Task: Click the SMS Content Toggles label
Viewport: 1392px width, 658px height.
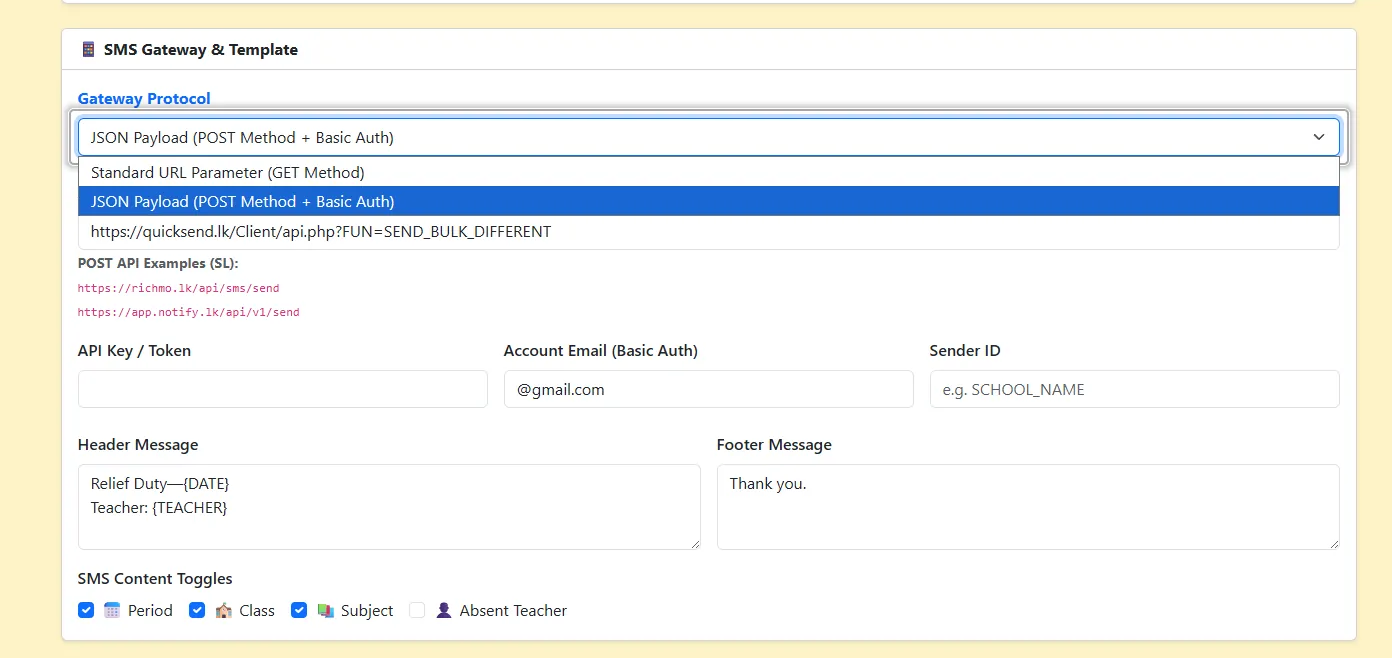Action: point(155,578)
